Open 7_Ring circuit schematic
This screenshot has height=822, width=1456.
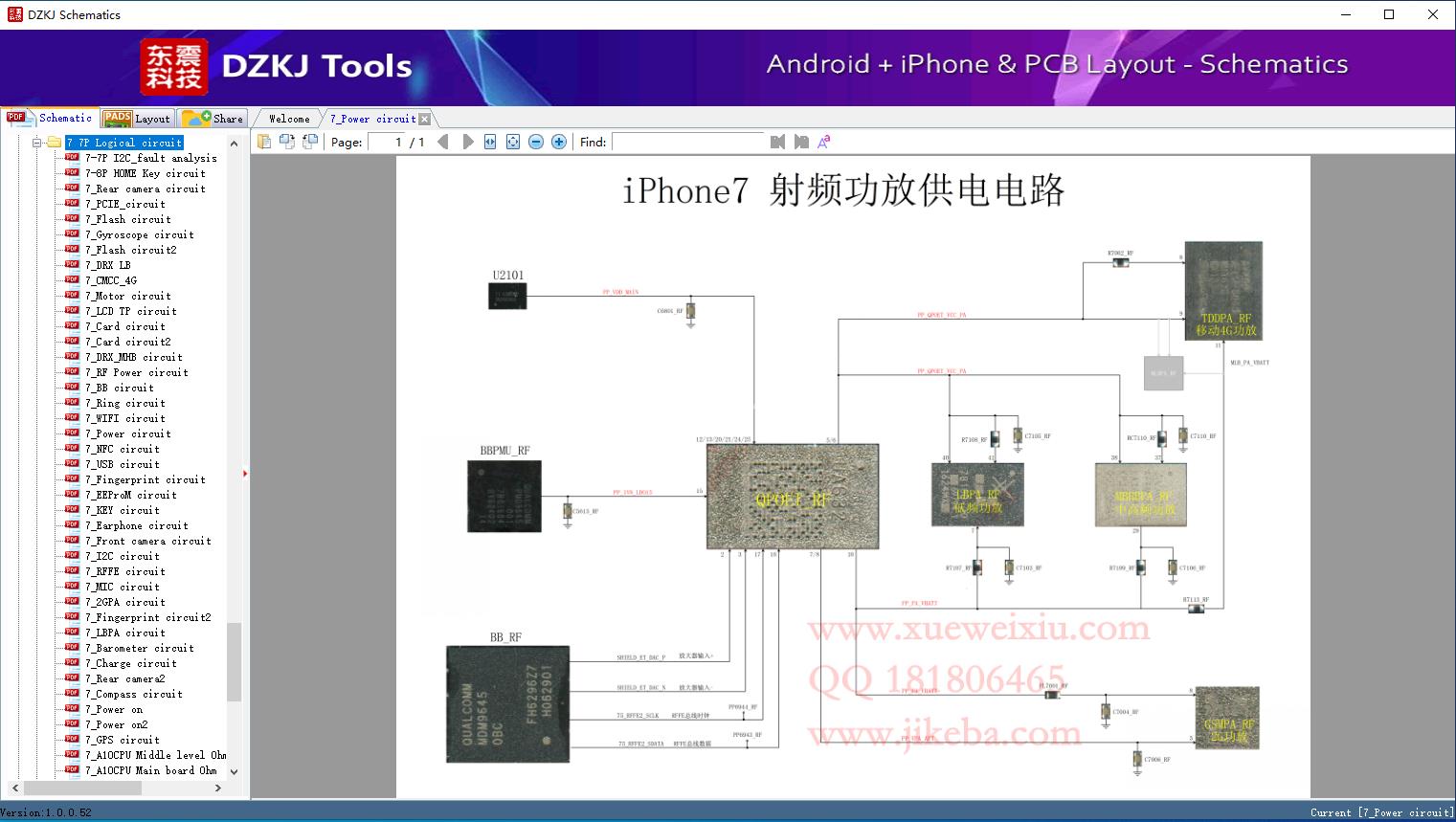tap(125, 403)
